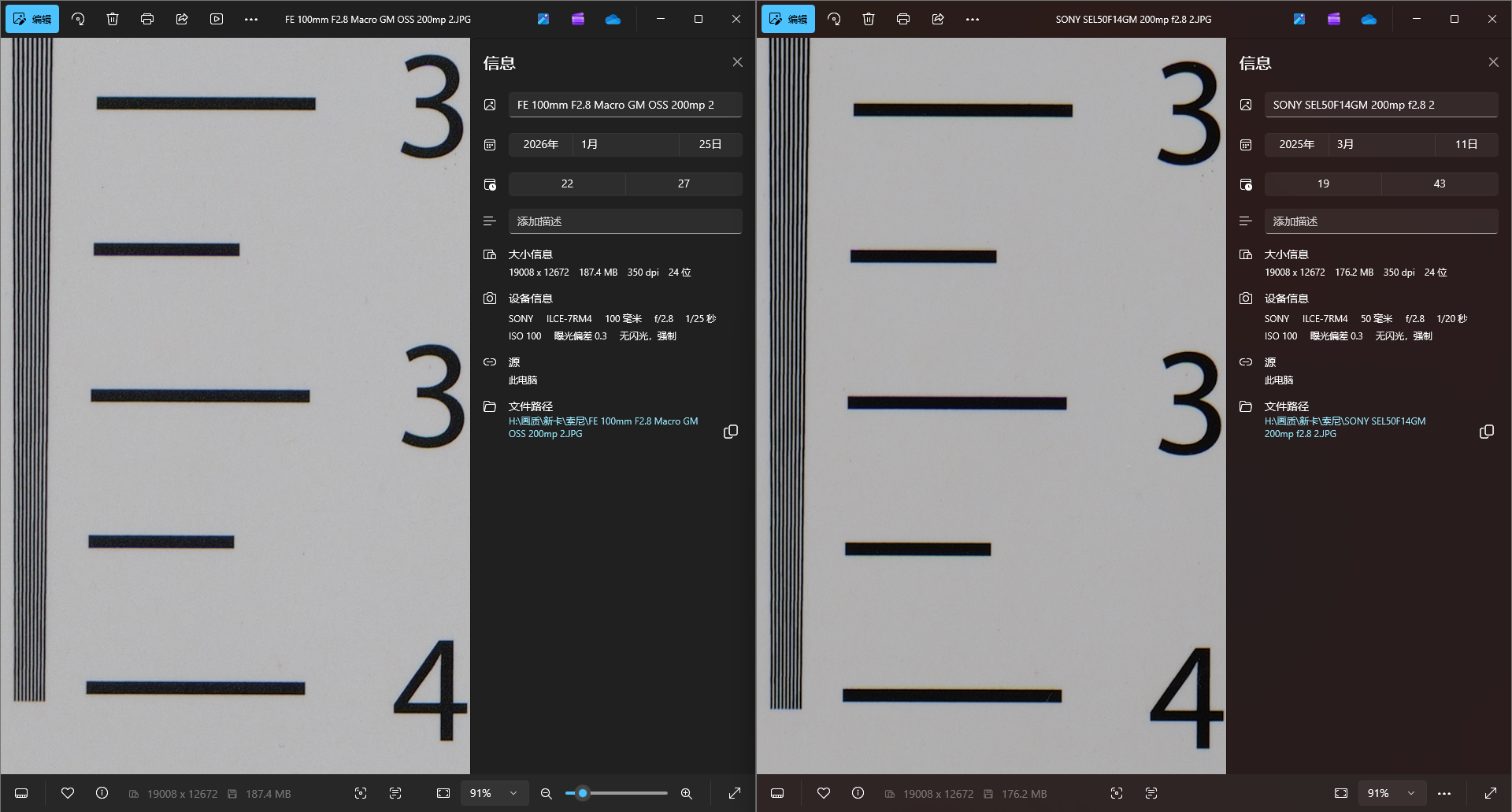Start slideshow in left window
The height and width of the screenshot is (812, 1512).
217,19
